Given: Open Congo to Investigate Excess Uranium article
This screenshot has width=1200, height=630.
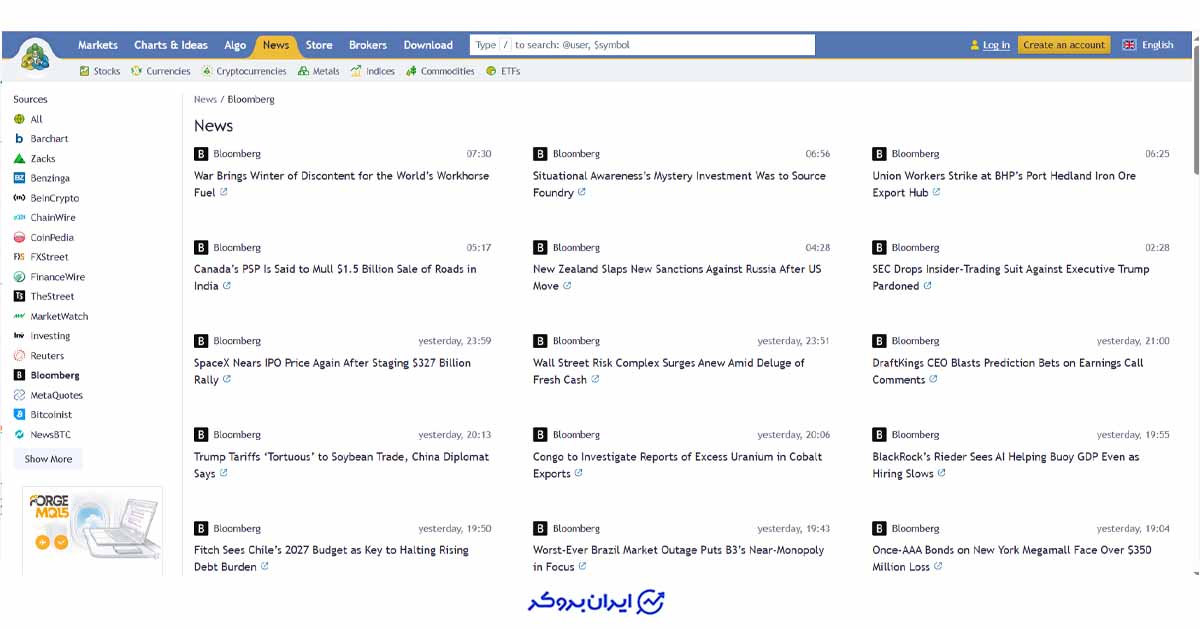Looking at the screenshot, I should pyautogui.click(x=678, y=465).
